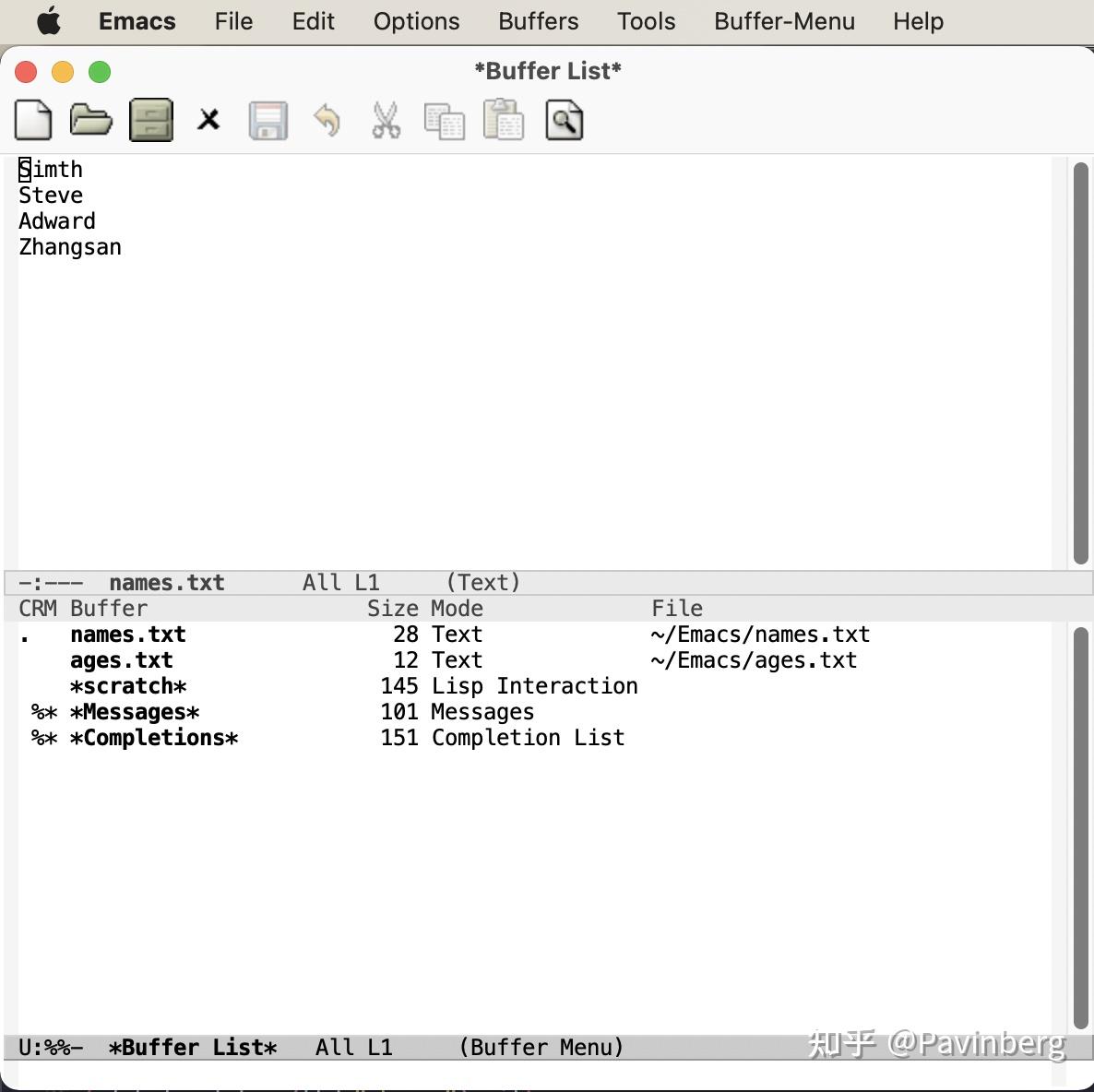
Task: Undo last edit using the undo arrow icon
Action: 327,120
